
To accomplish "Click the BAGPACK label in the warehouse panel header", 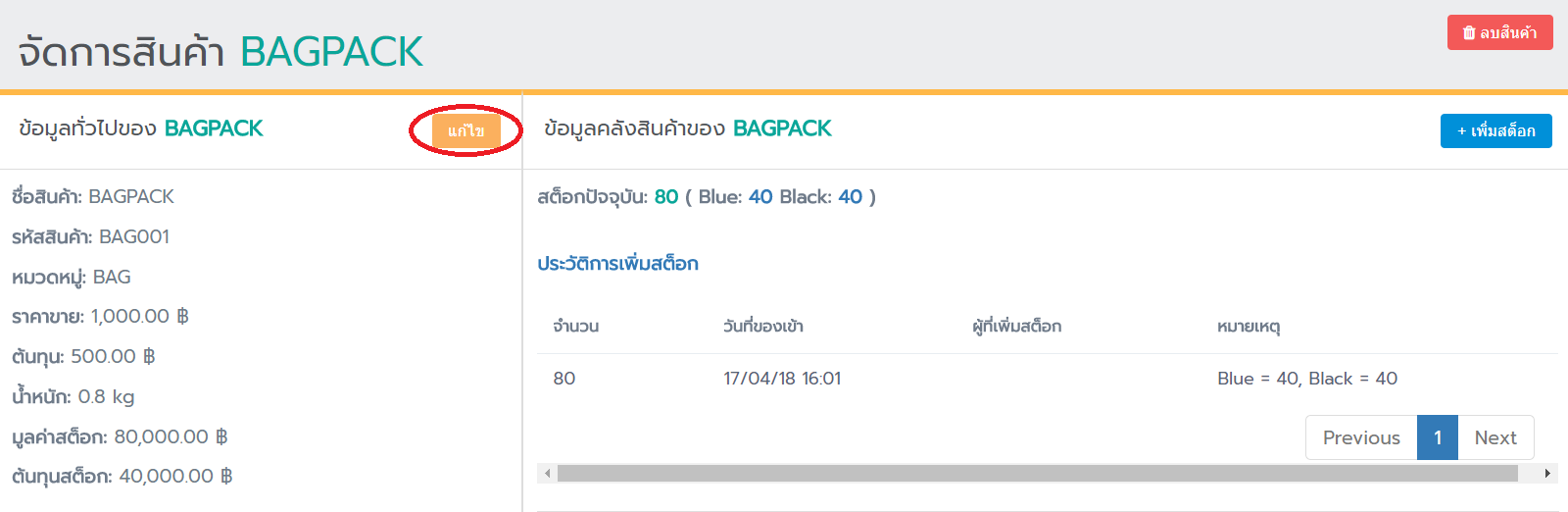I will point(782,128).
